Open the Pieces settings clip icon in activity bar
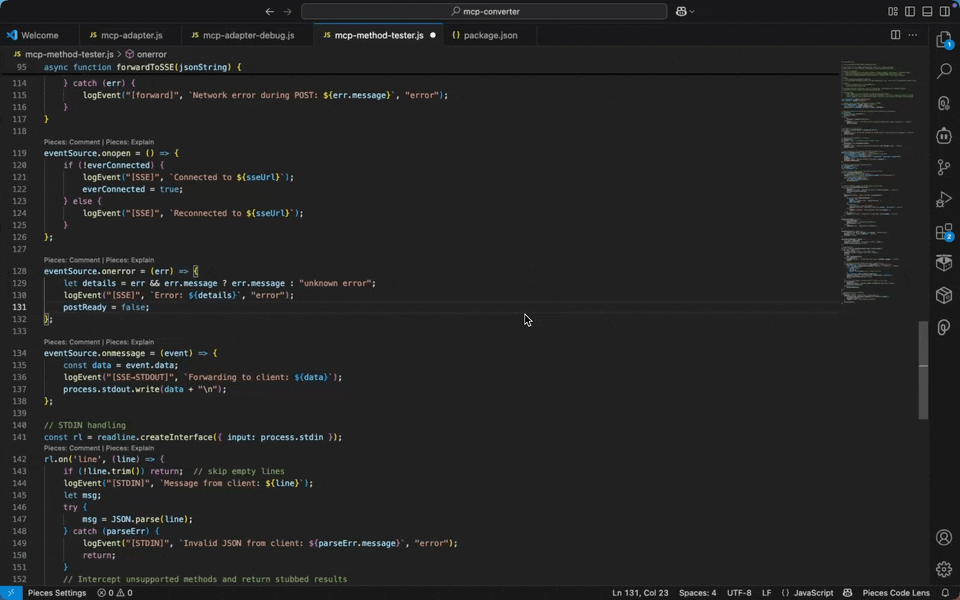Screen dimensions: 960x600 pos(943,103)
